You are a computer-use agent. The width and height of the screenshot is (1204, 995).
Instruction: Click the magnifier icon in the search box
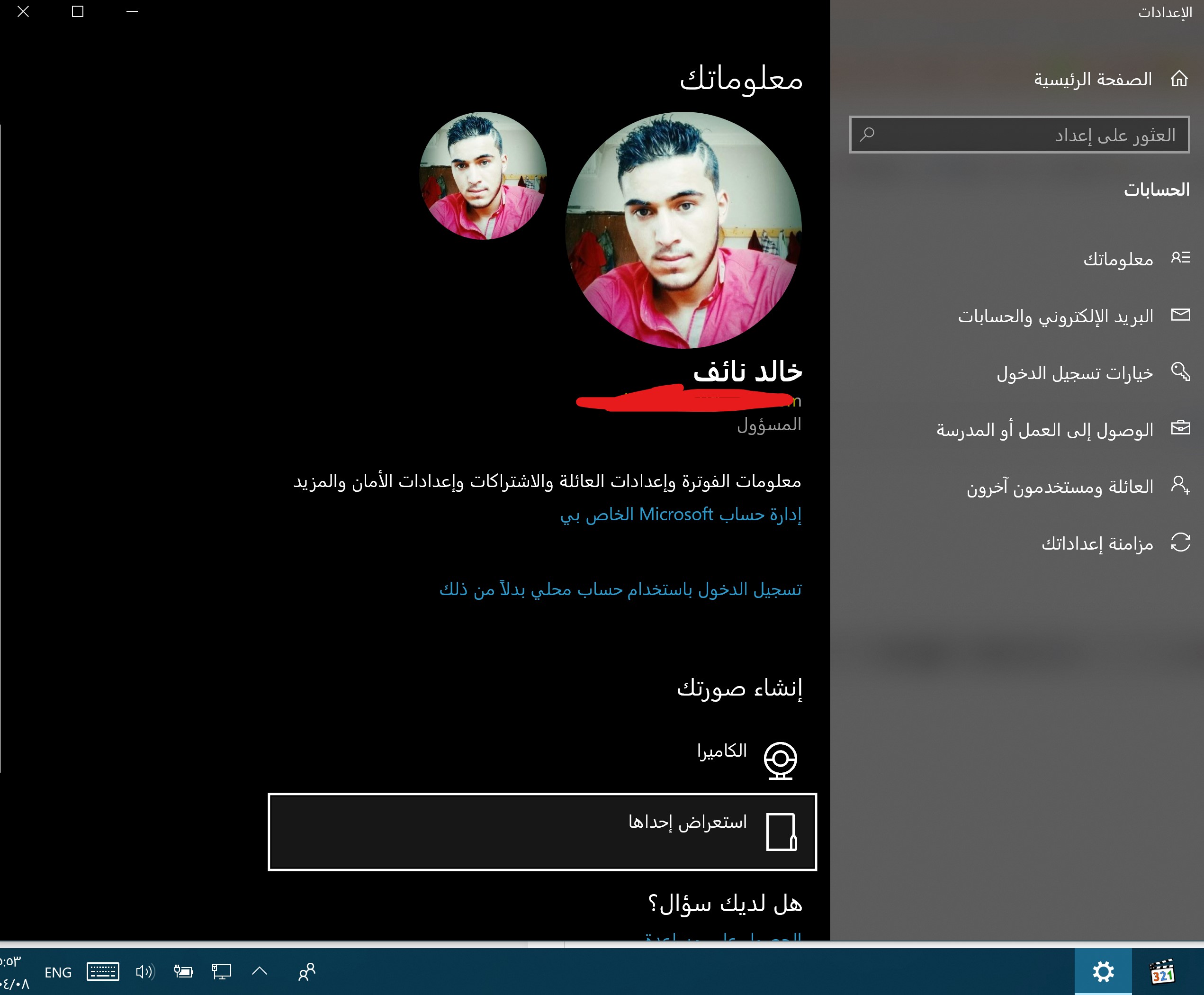[x=867, y=135]
